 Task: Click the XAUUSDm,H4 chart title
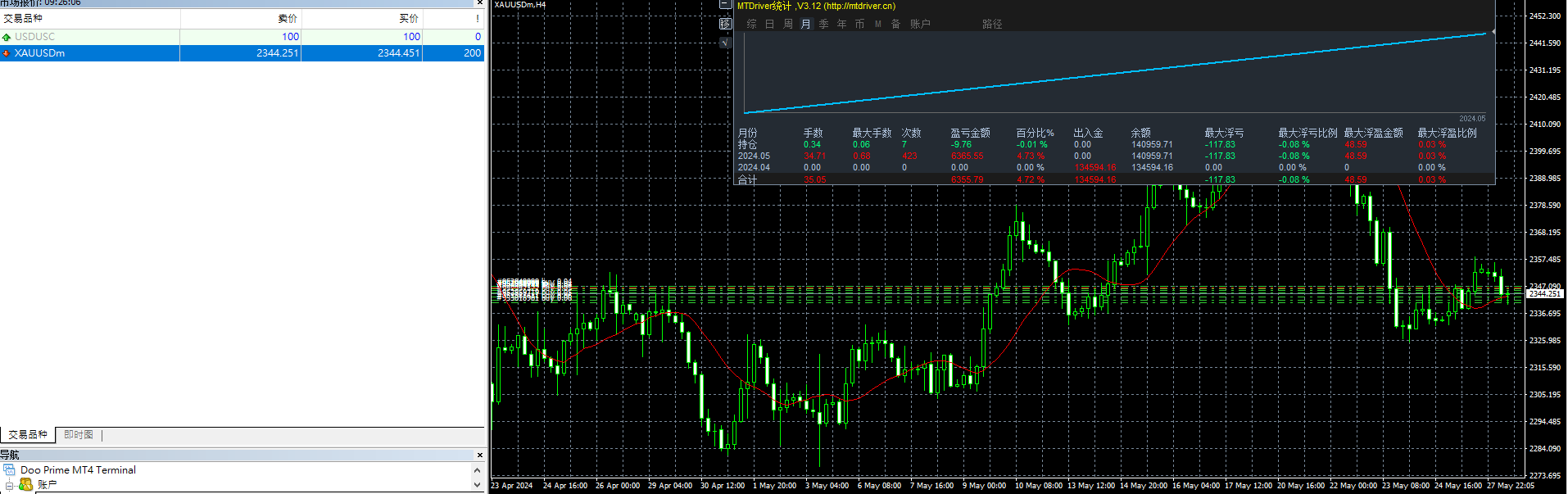click(520, 5)
